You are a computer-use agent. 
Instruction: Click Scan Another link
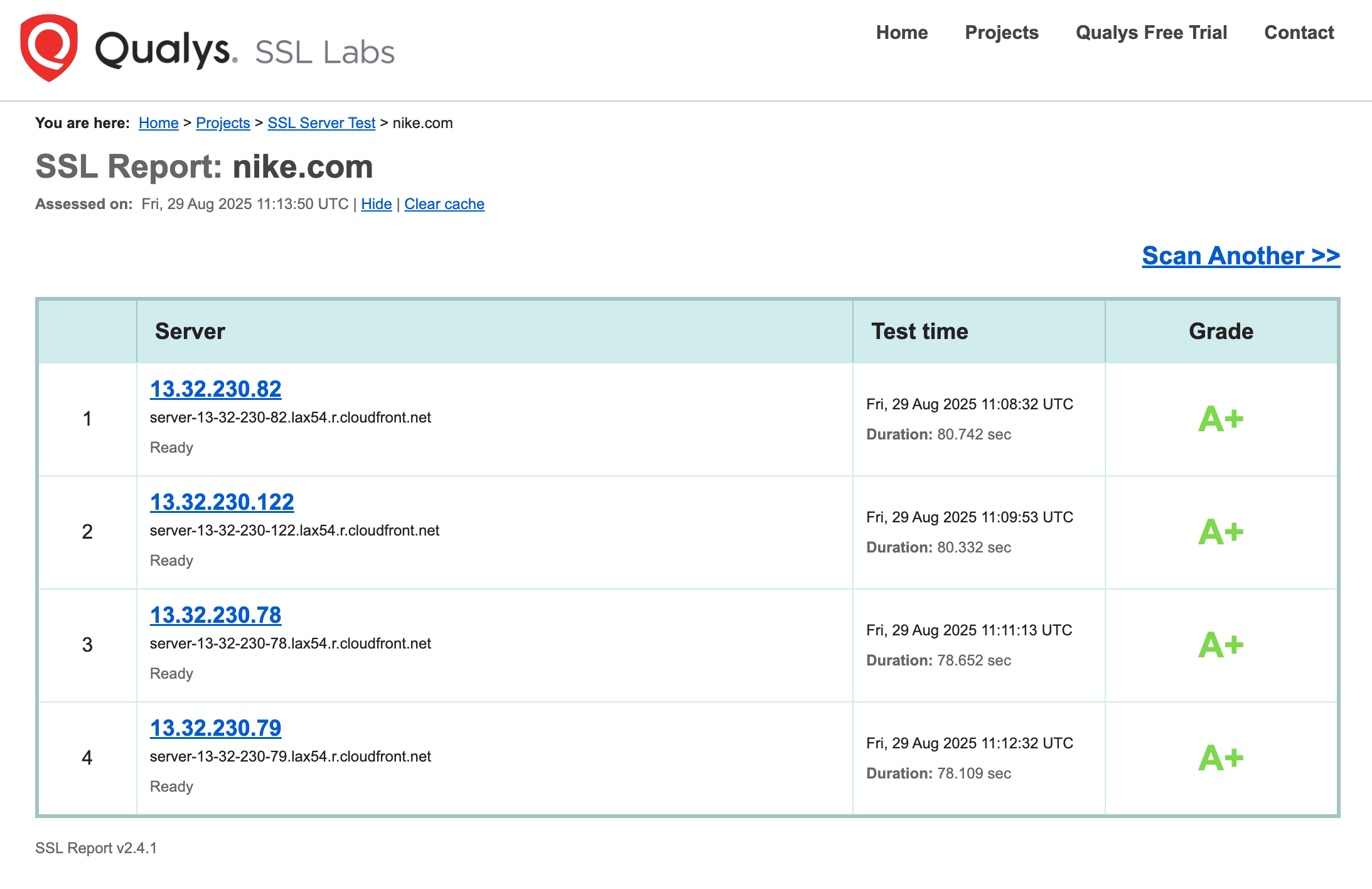point(1241,256)
